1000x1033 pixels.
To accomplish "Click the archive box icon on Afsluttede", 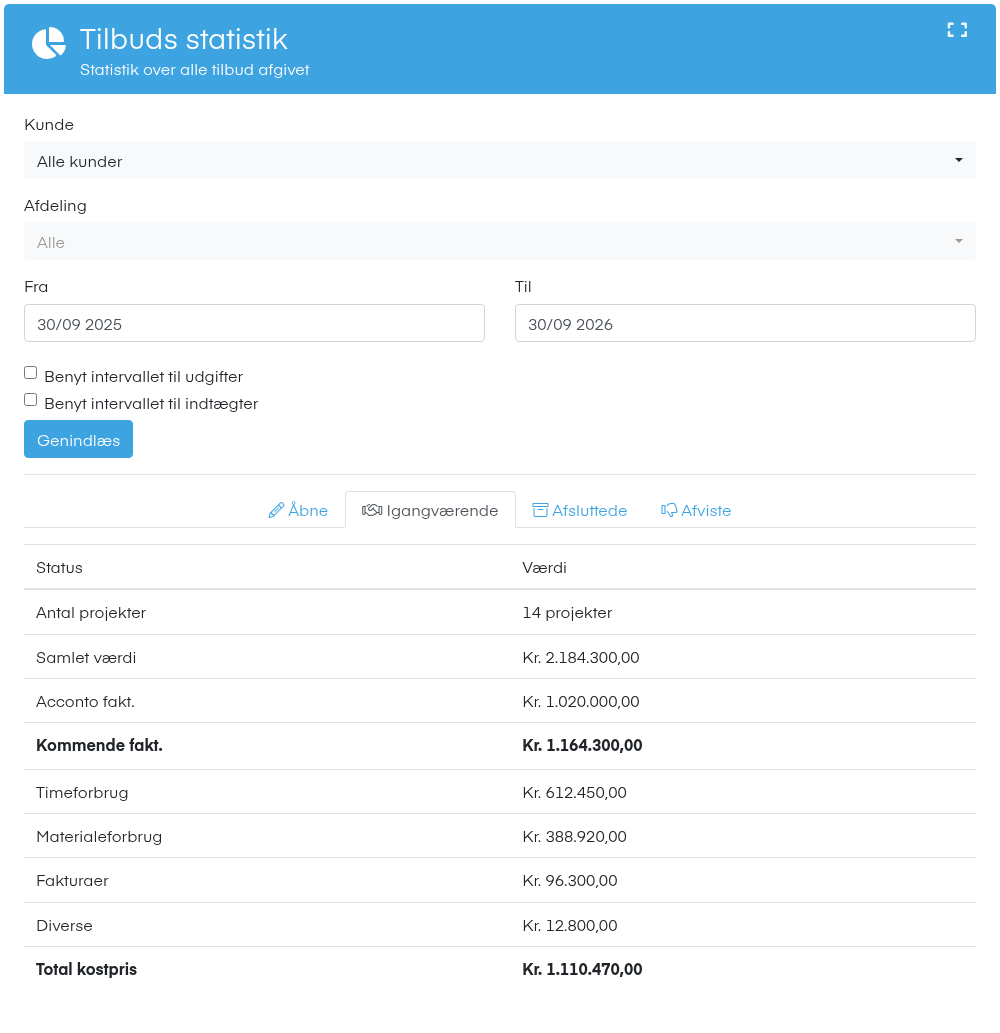I will pos(540,510).
